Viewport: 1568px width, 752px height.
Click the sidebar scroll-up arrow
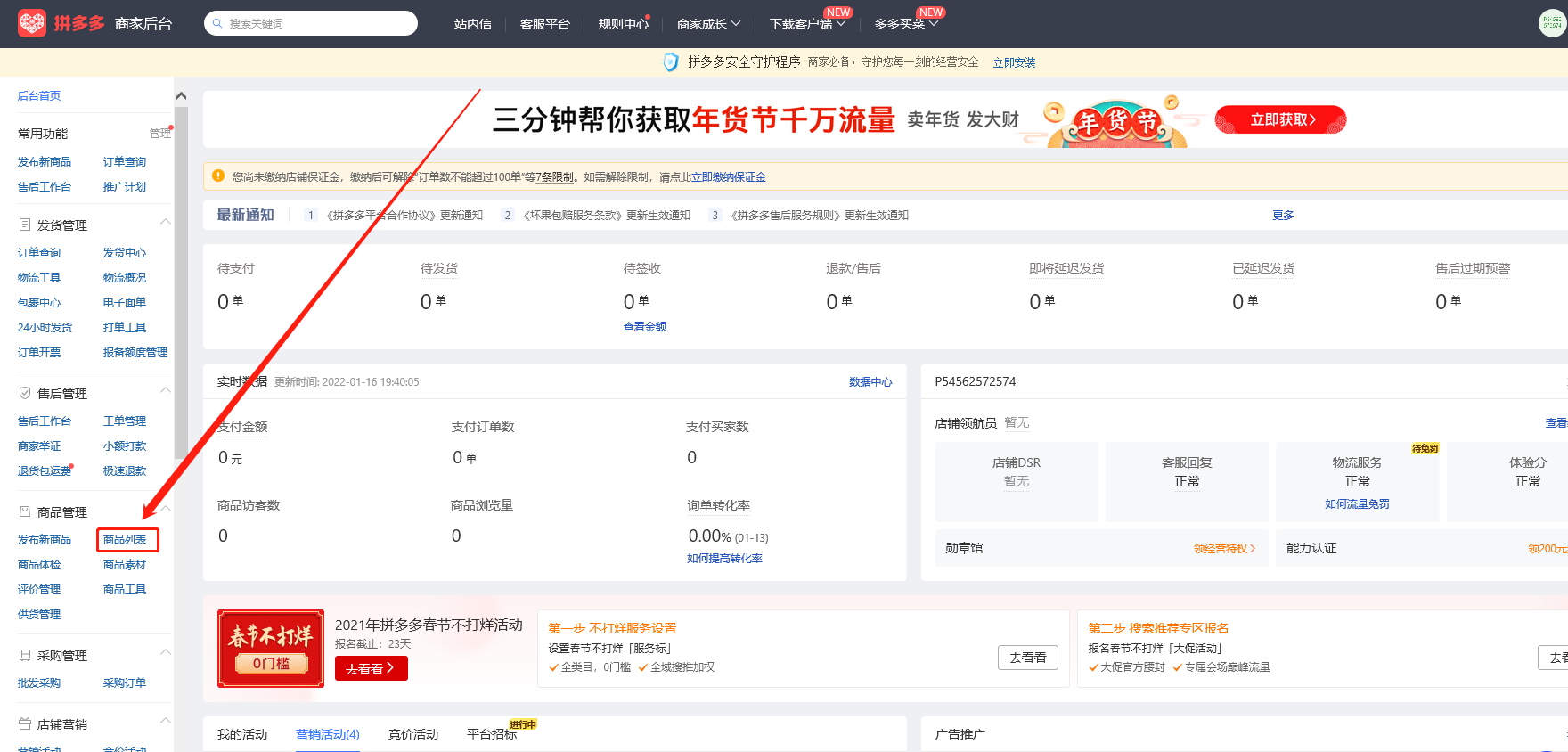[181, 95]
